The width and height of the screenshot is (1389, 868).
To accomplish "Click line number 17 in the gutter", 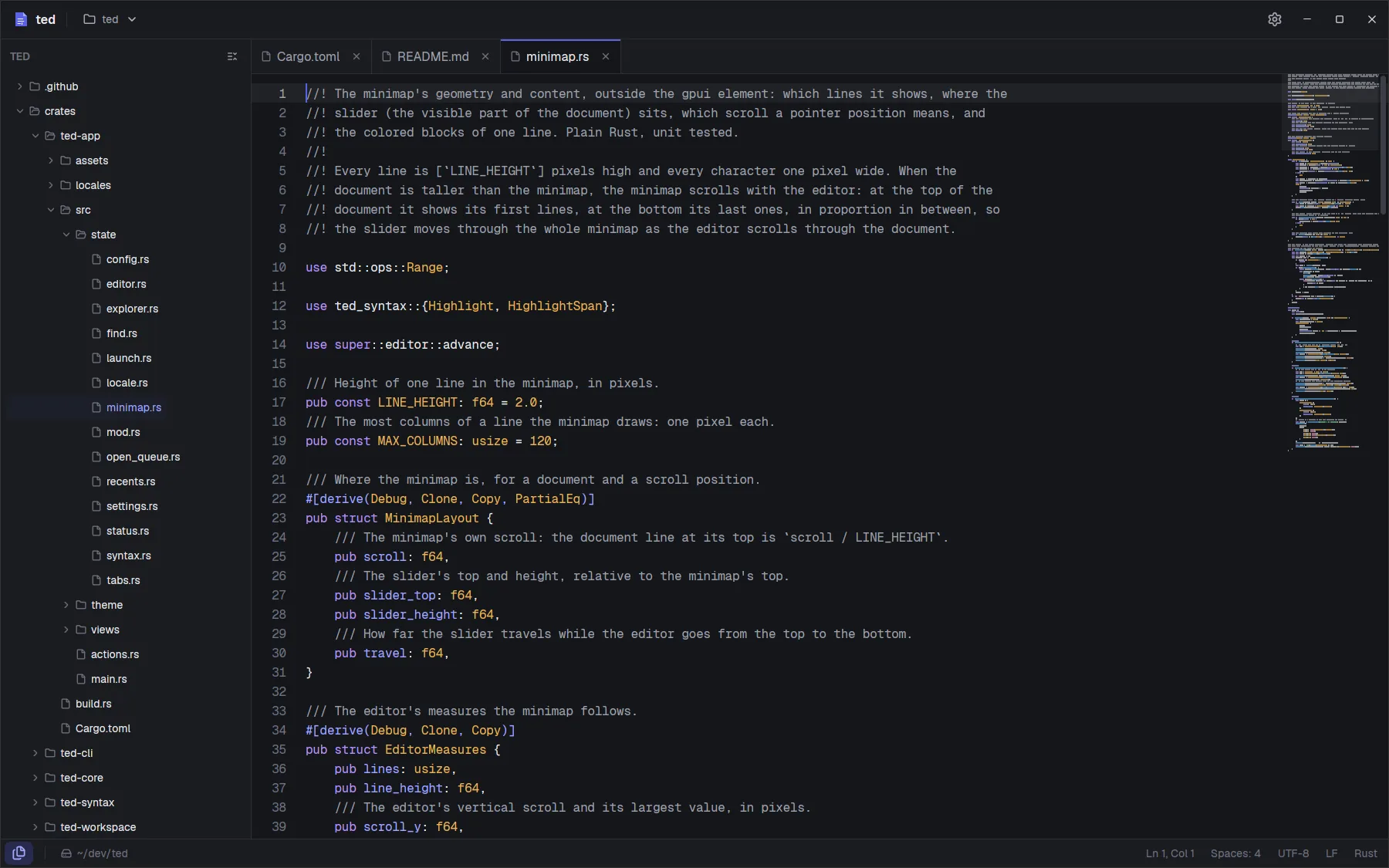I will pyautogui.click(x=279, y=402).
